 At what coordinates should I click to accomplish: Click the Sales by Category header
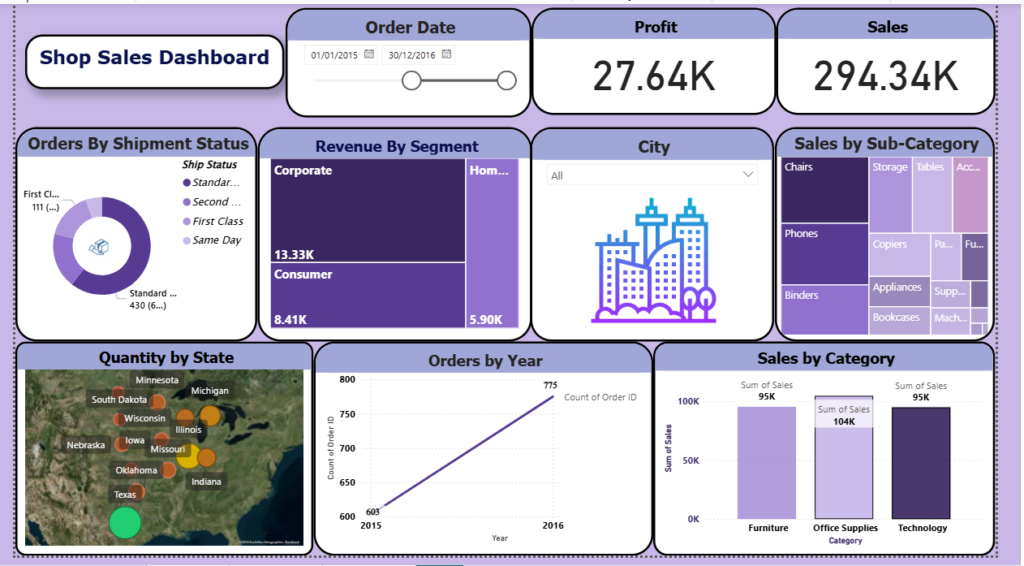pos(825,358)
